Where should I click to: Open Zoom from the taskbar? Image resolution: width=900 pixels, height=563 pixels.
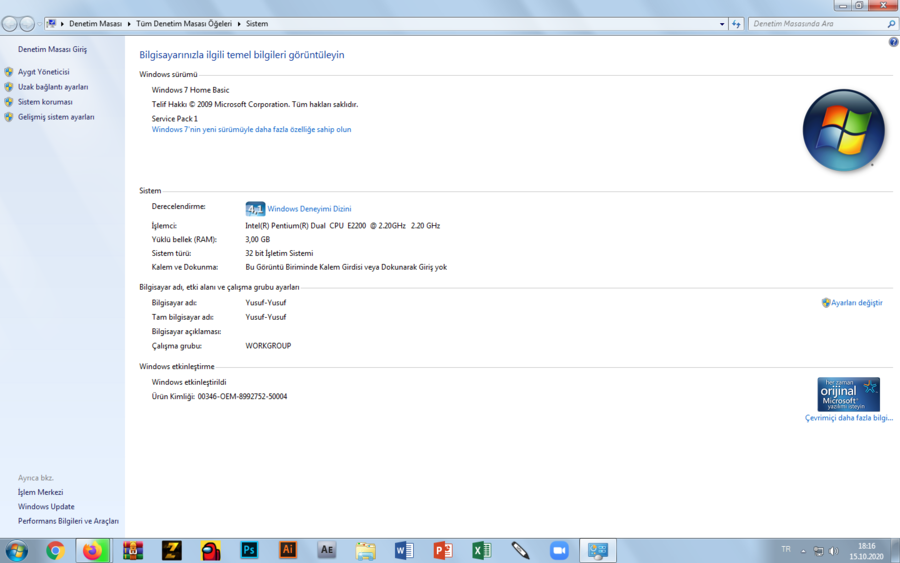click(559, 551)
